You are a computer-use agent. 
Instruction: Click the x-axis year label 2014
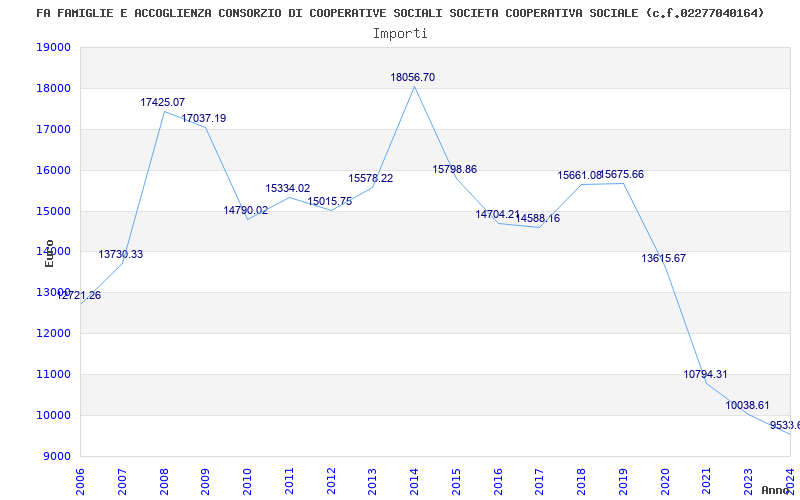point(415,482)
